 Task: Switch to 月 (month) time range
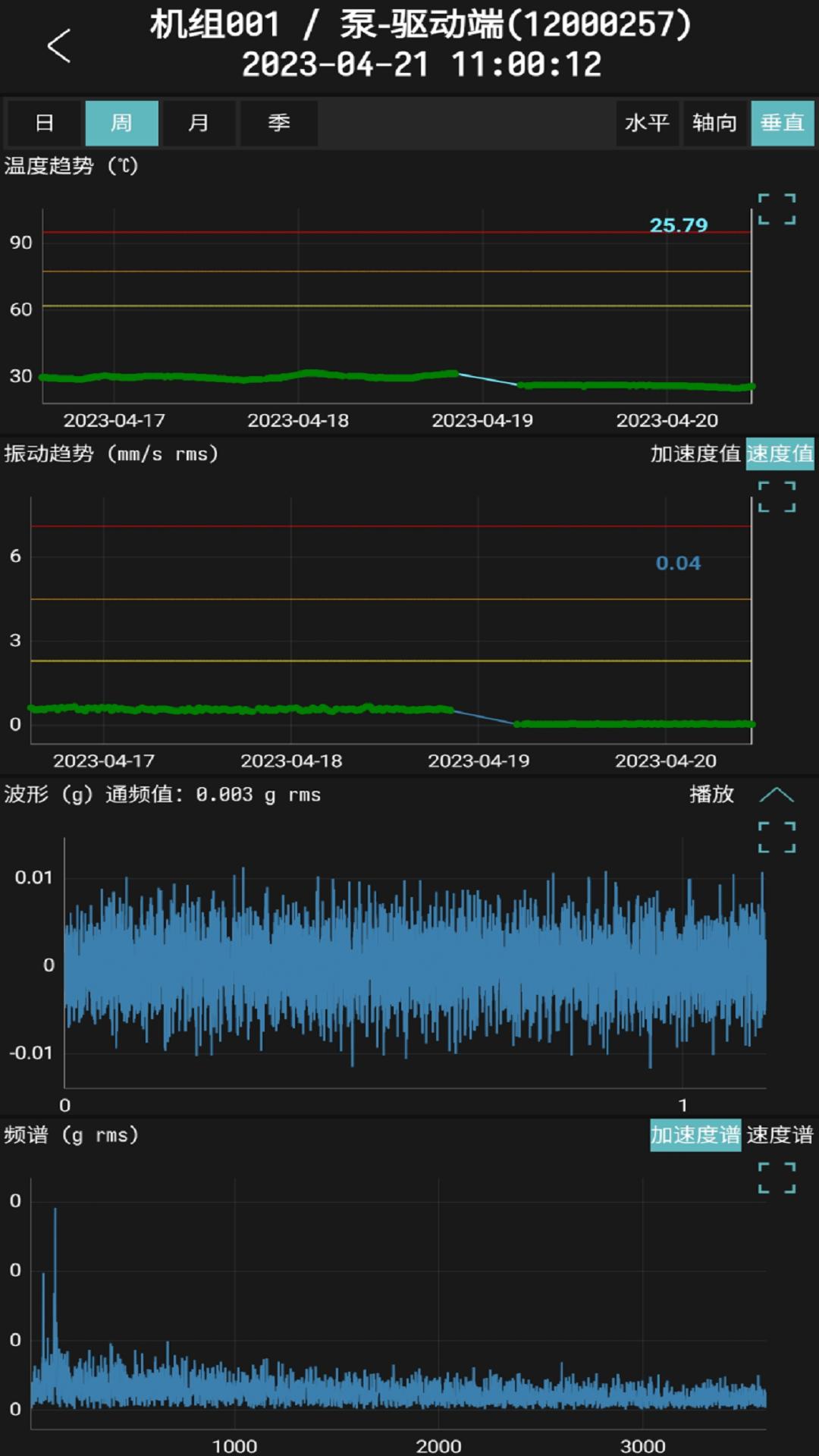pyautogui.click(x=199, y=123)
